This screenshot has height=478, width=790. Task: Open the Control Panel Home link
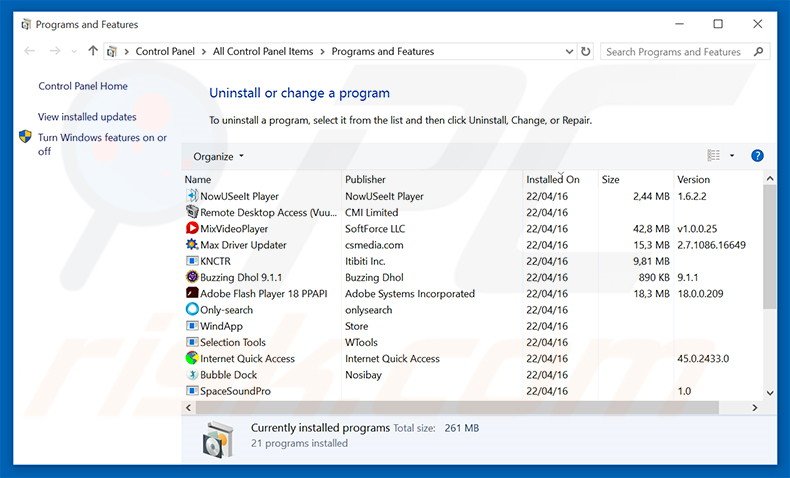pos(83,86)
